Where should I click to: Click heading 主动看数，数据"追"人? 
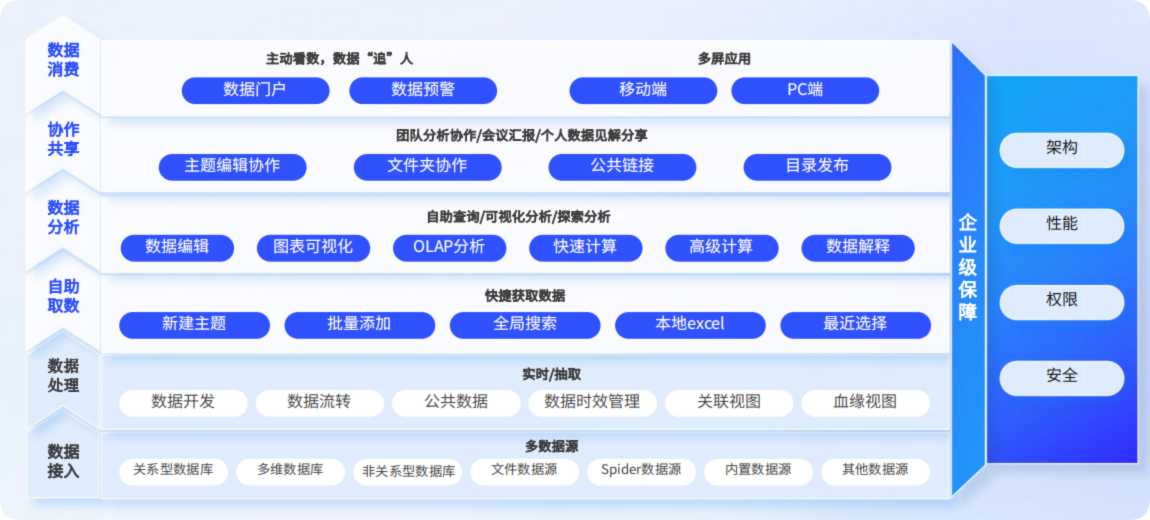tap(340, 59)
